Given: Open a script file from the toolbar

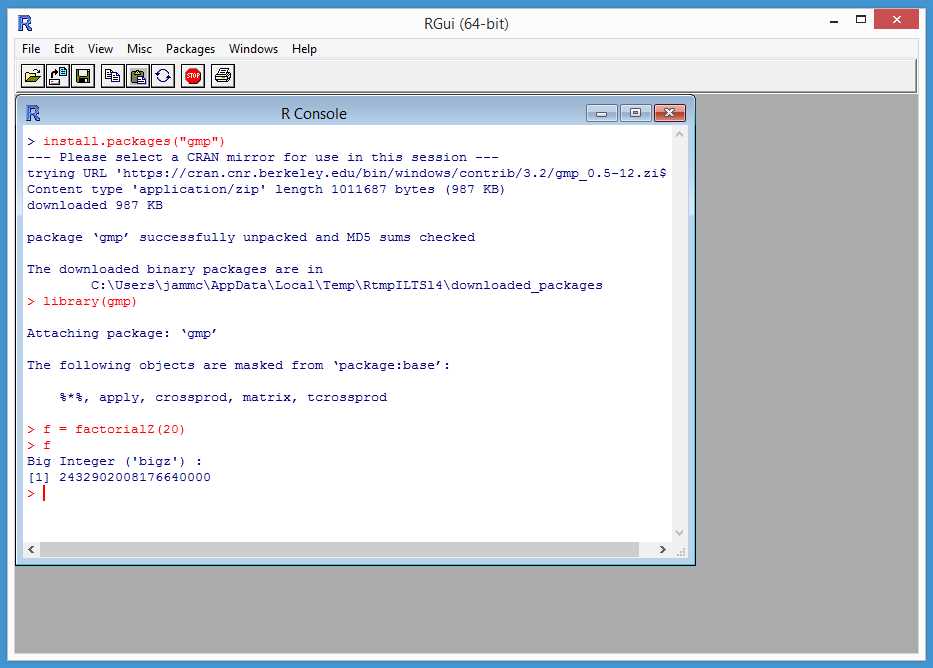Looking at the screenshot, I should click(x=31, y=75).
